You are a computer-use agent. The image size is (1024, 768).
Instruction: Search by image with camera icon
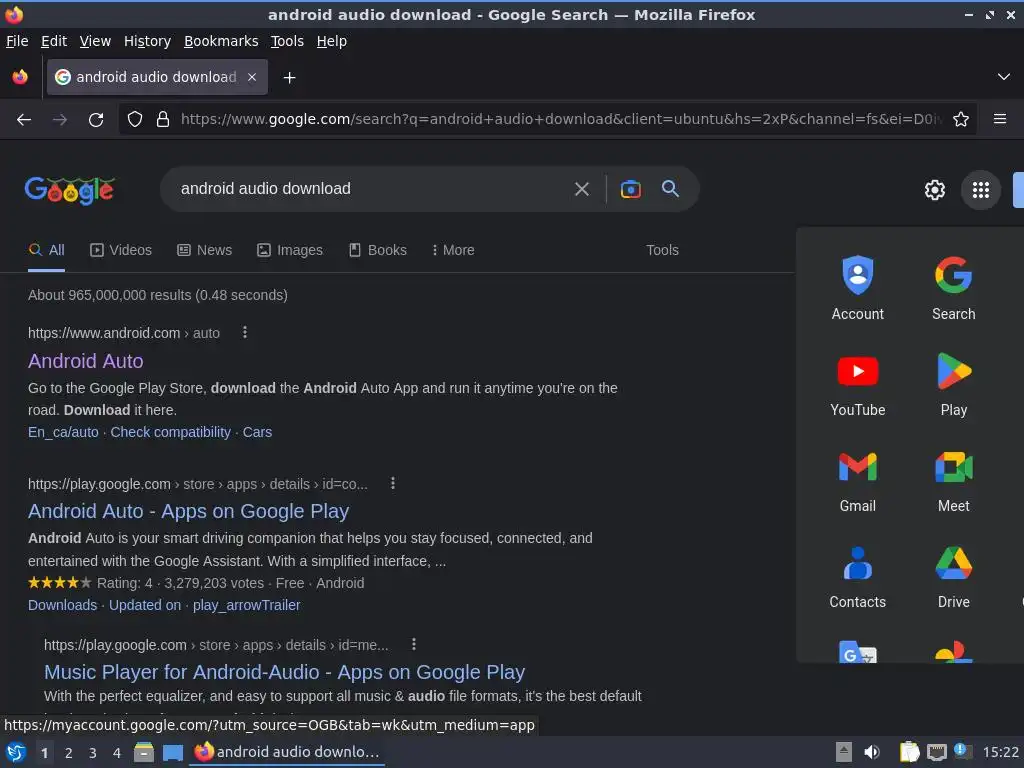pyautogui.click(x=630, y=189)
